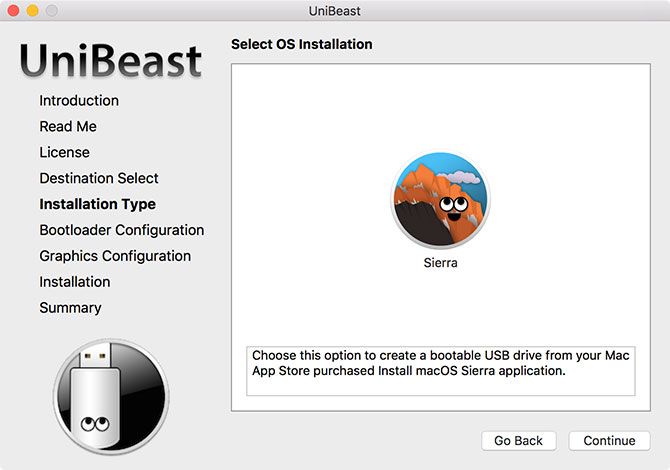Close the UniBeast window
The height and width of the screenshot is (470, 670).
coord(13,10)
